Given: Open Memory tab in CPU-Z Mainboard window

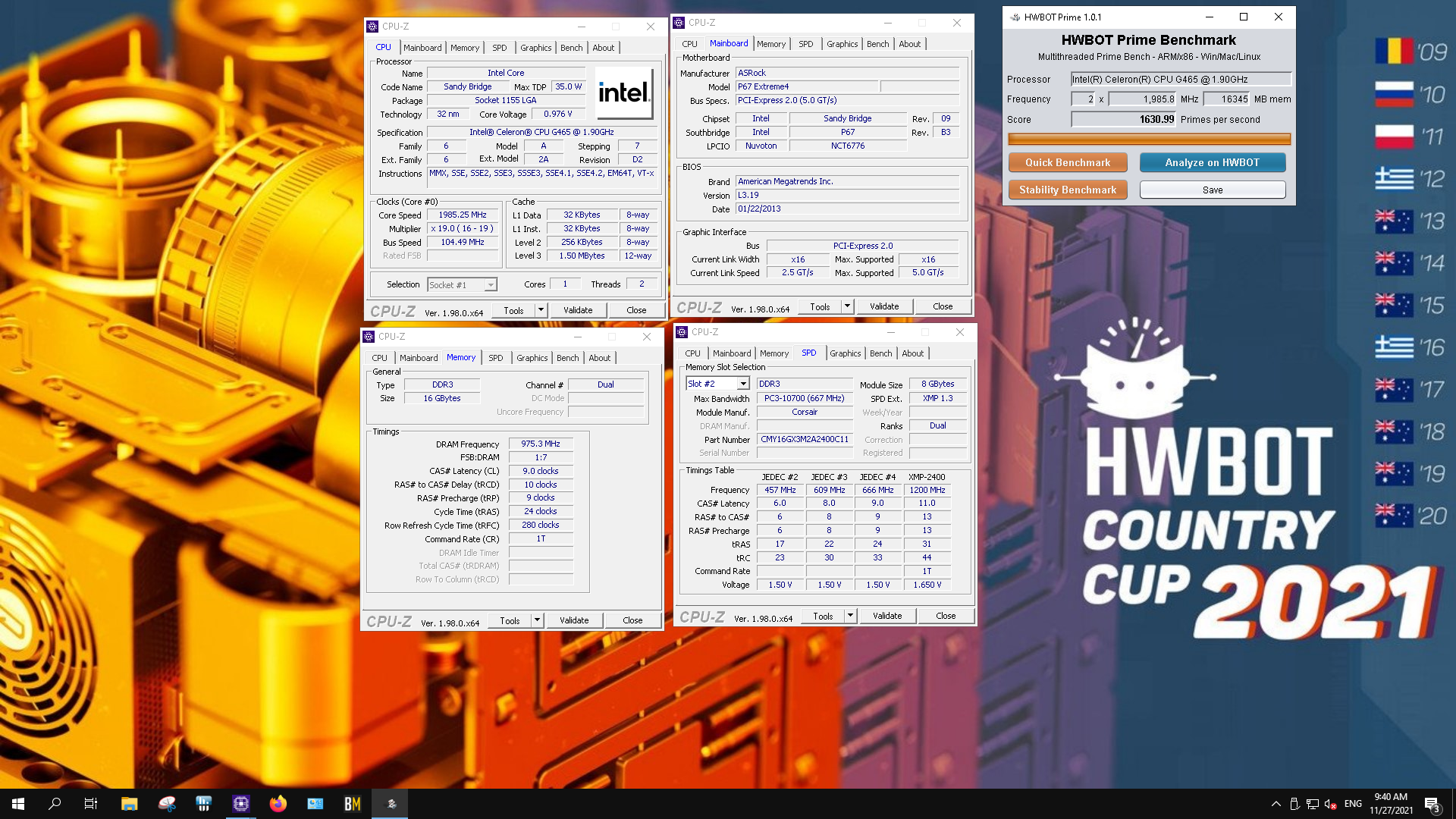Looking at the screenshot, I should point(770,44).
